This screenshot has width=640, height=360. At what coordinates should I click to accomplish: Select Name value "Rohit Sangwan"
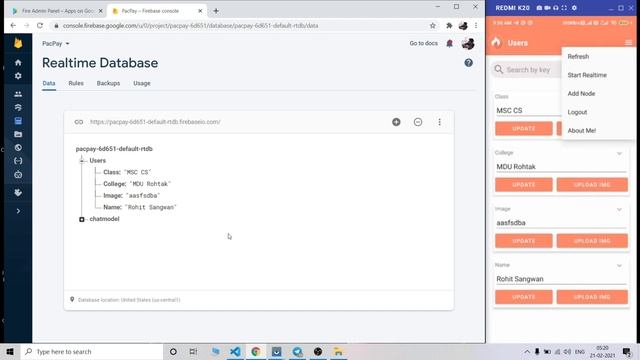pyautogui.click(x=151, y=207)
